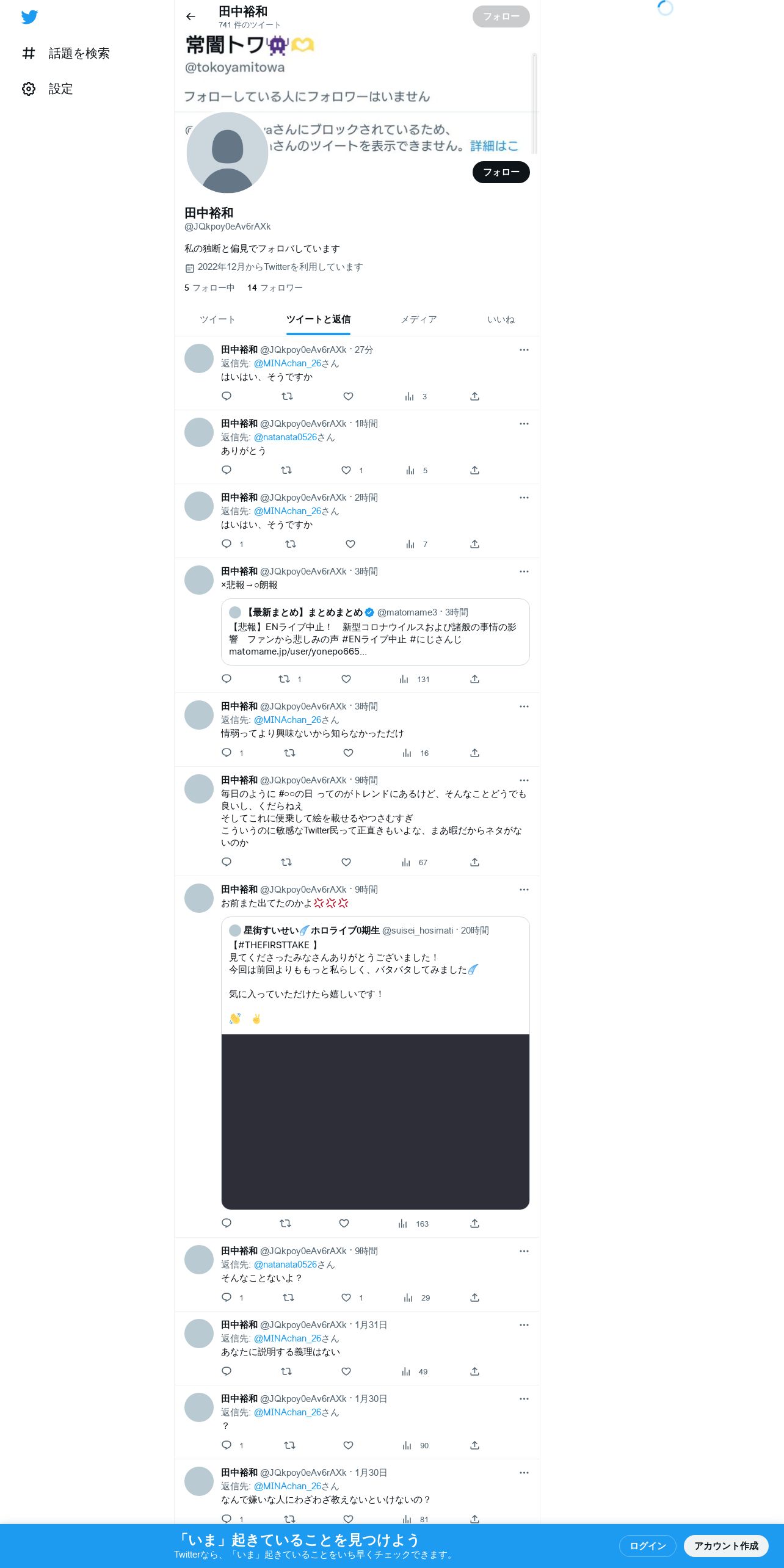Viewport: 784px width, 1568px height.
Task: Like the ×悲報→○朗報 quote tweet
Action: tap(346, 679)
